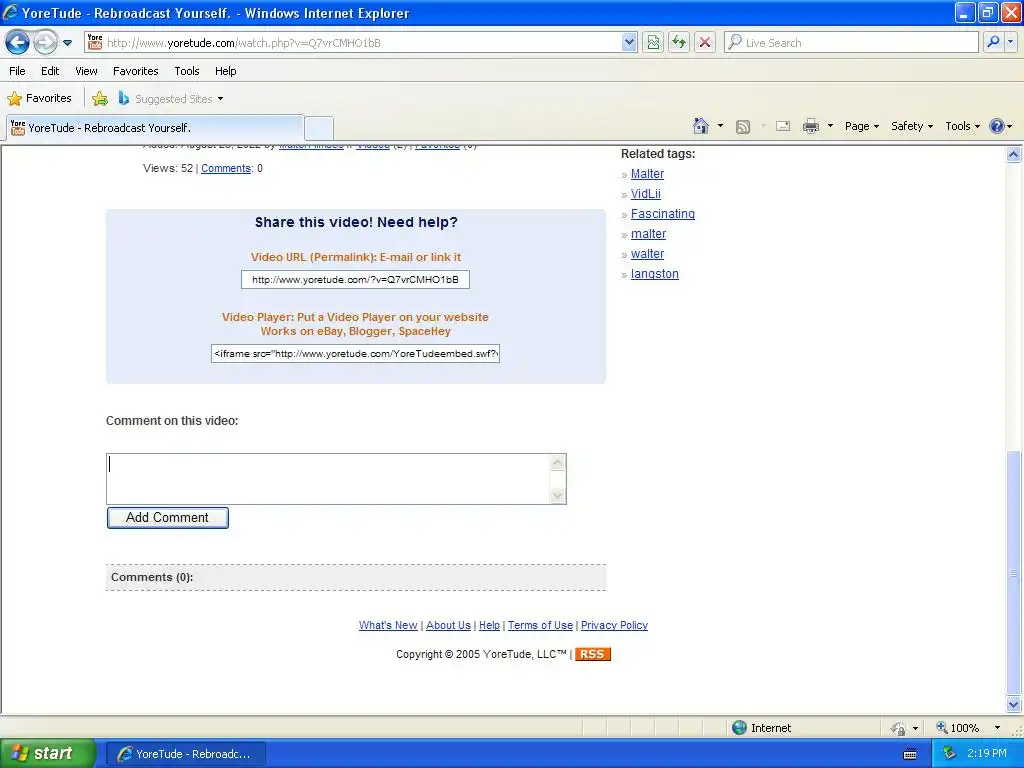The width and height of the screenshot is (1024, 768).
Task: Click the orange RSS button
Action: pos(592,654)
